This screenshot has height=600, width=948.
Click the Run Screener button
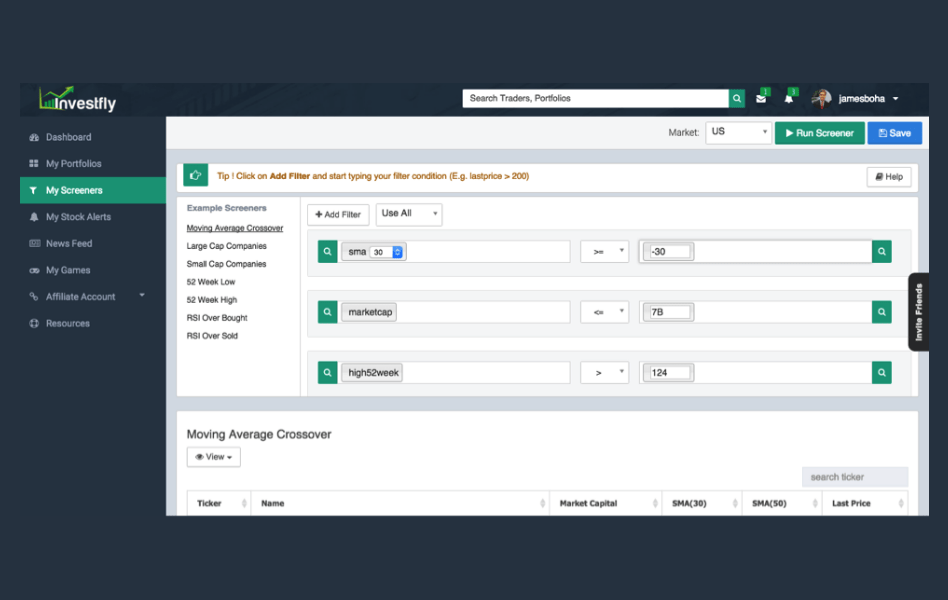tap(819, 133)
